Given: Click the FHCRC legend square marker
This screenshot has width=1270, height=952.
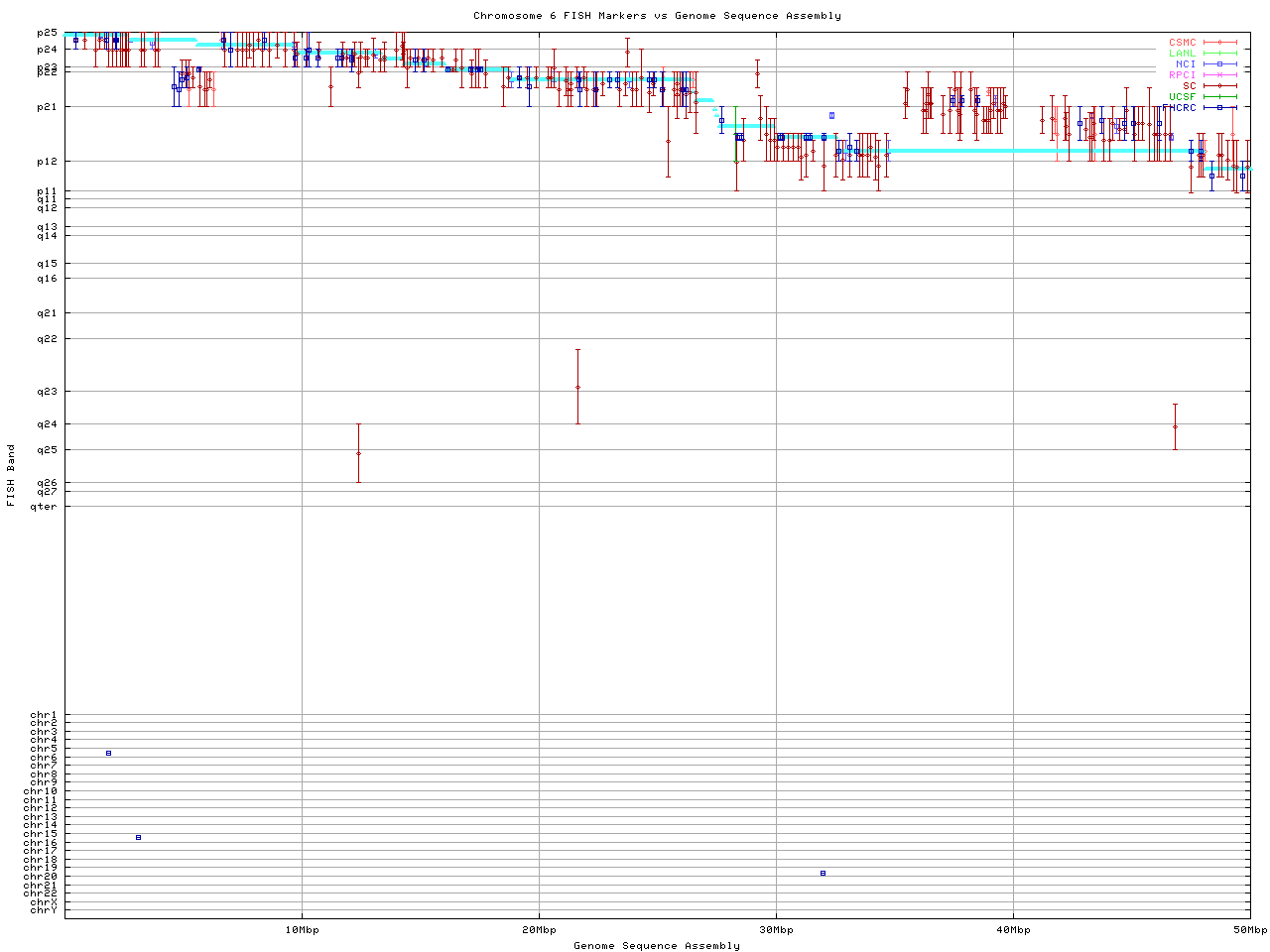Looking at the screenshot, I should coord(1219,107).
